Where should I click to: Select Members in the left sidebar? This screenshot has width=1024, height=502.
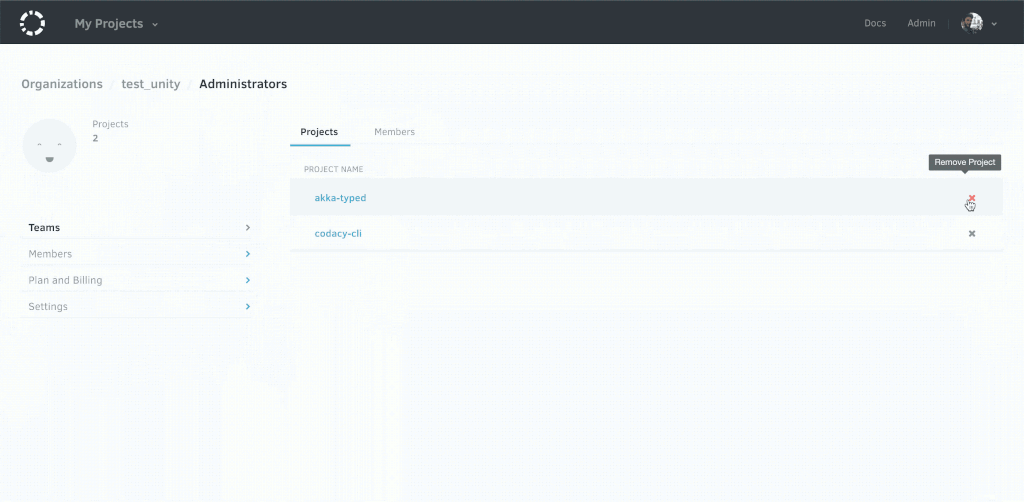(50, 254)
